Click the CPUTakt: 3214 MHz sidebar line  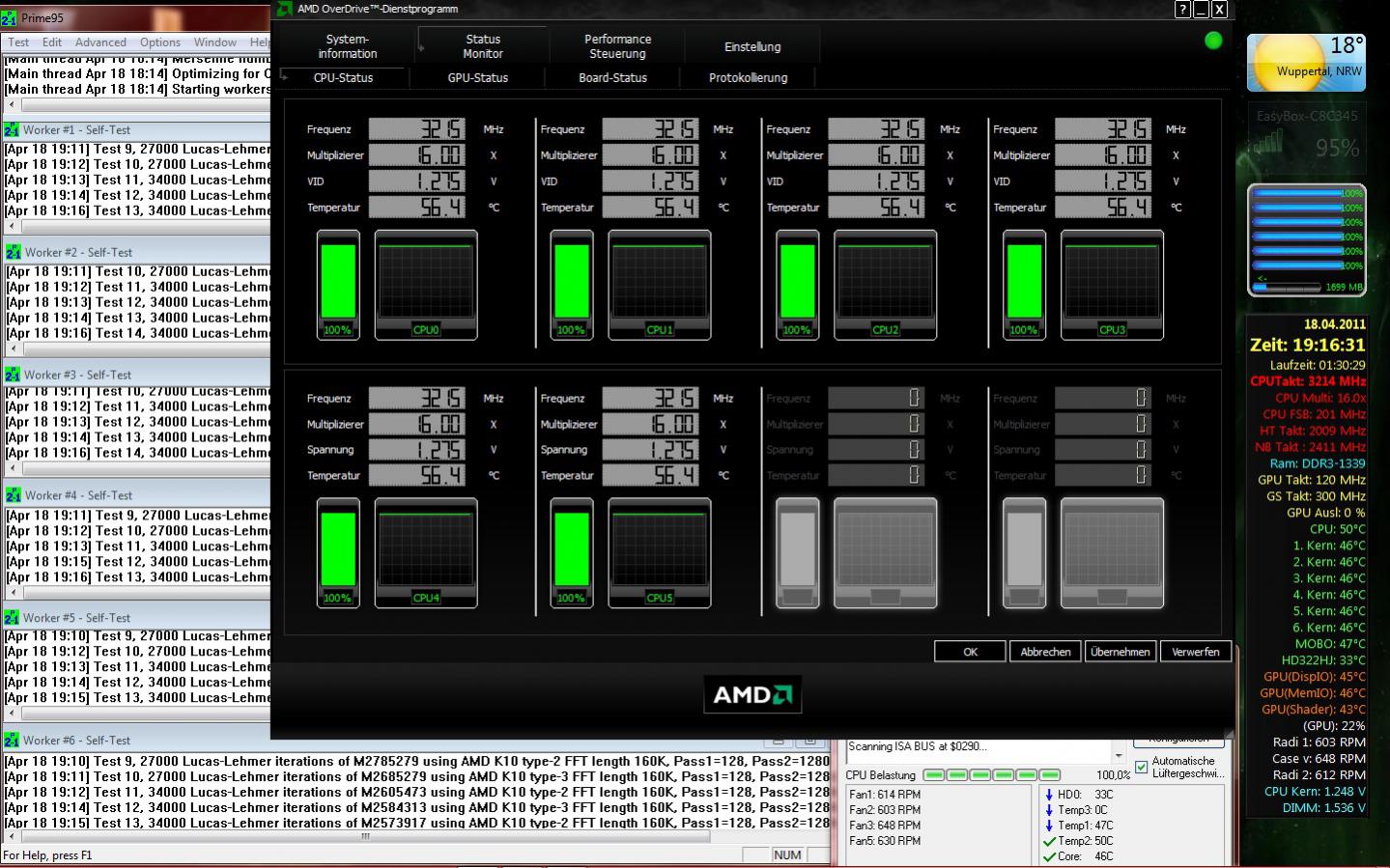pyautogui.click(x=1308, y=381)
